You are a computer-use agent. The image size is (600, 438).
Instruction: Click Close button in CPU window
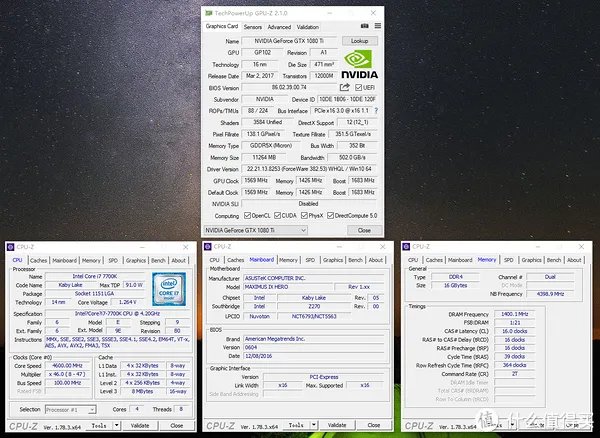[176, 425]
